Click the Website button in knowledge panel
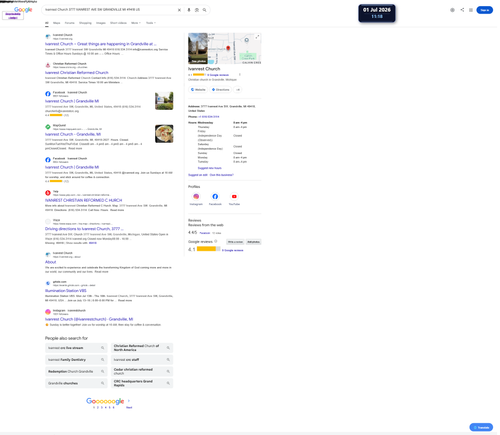 pyautogui.click(x=198, y=90)
